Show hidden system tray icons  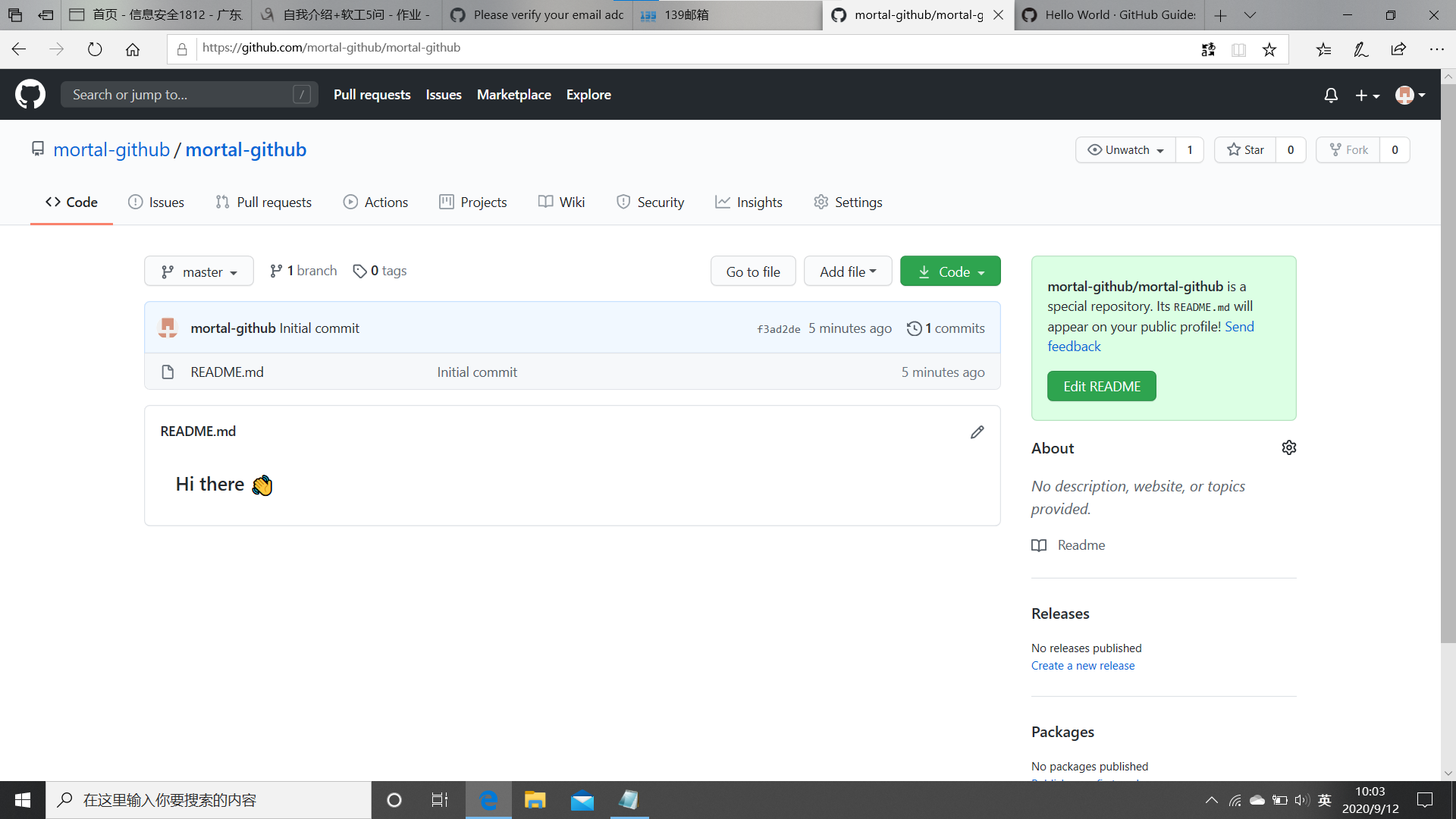click(x=1212, y=800)
